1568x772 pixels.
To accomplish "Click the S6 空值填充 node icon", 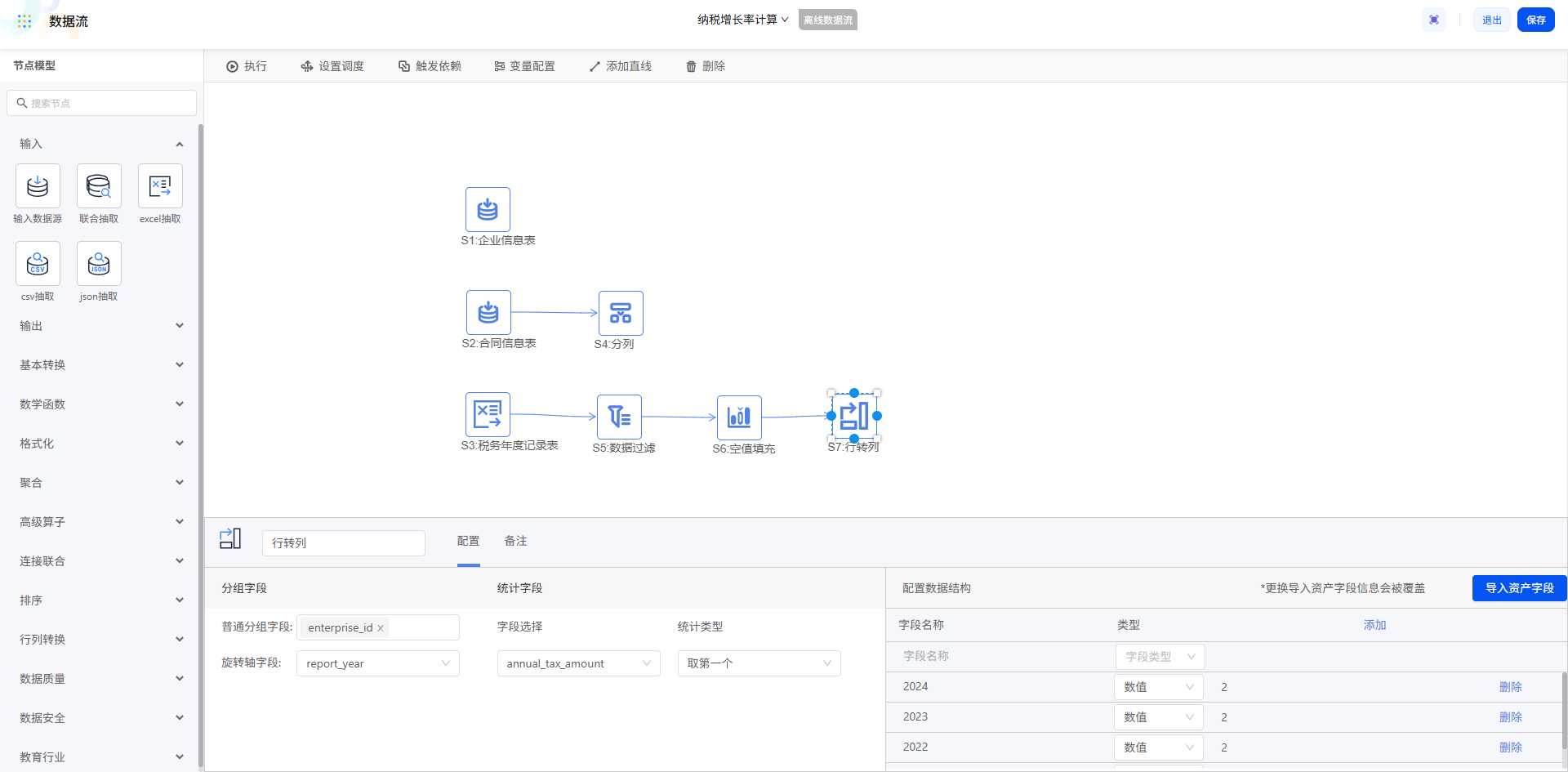I will click(x=739, y=417).
